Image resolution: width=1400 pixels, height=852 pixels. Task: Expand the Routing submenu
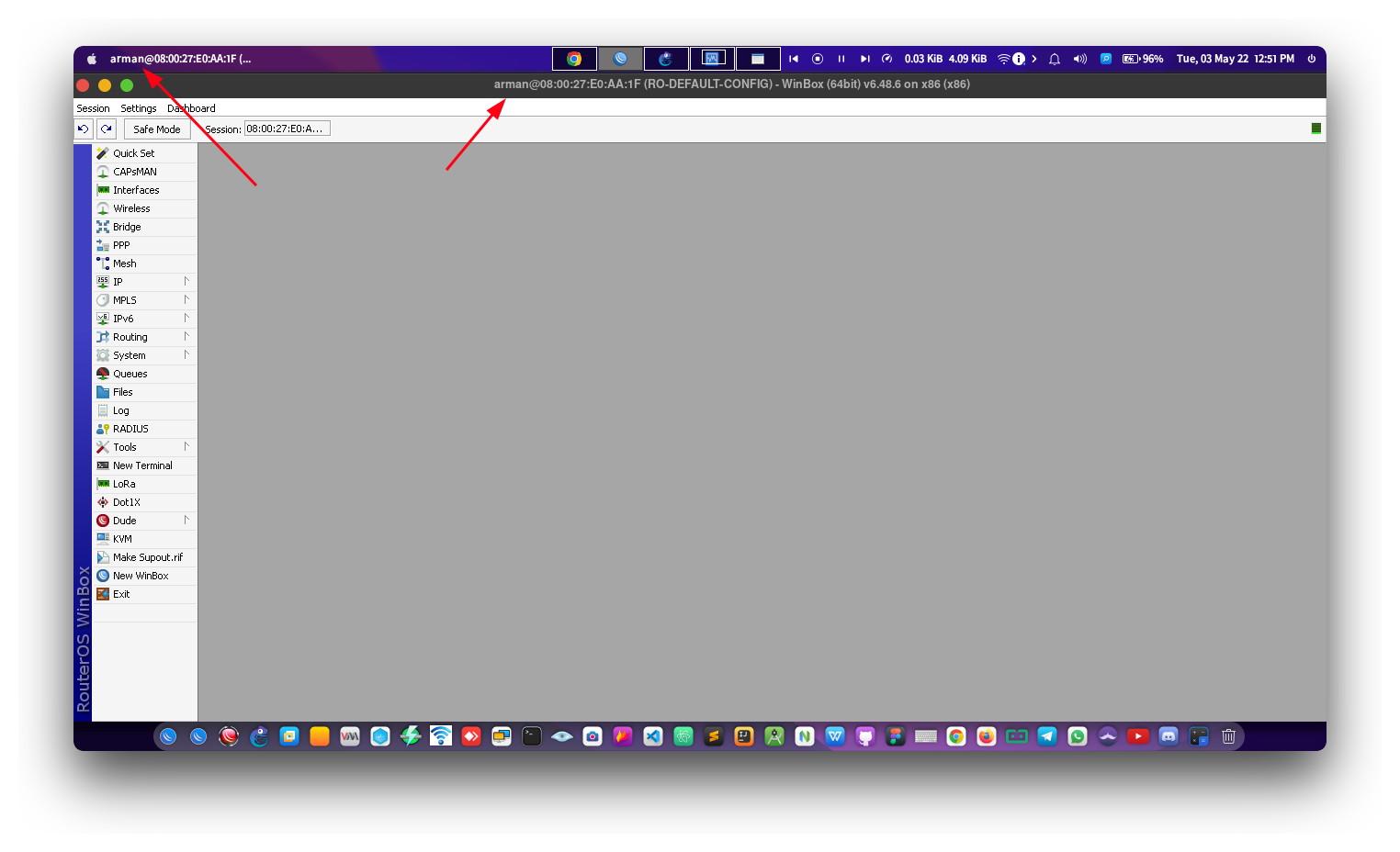pyautogui.click(x=130, y=336)
